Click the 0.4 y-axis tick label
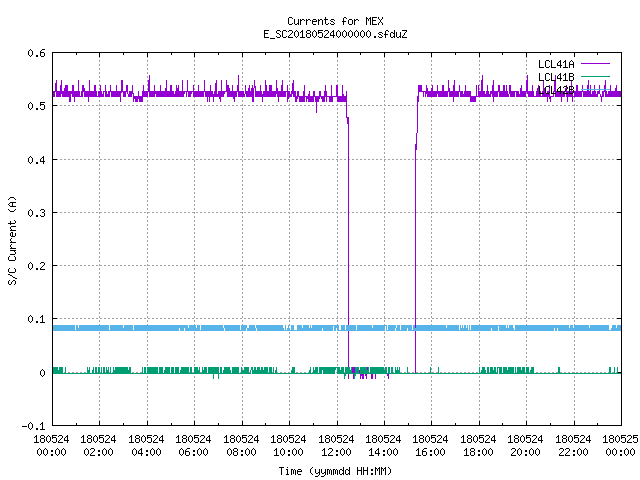 (36, 160)
